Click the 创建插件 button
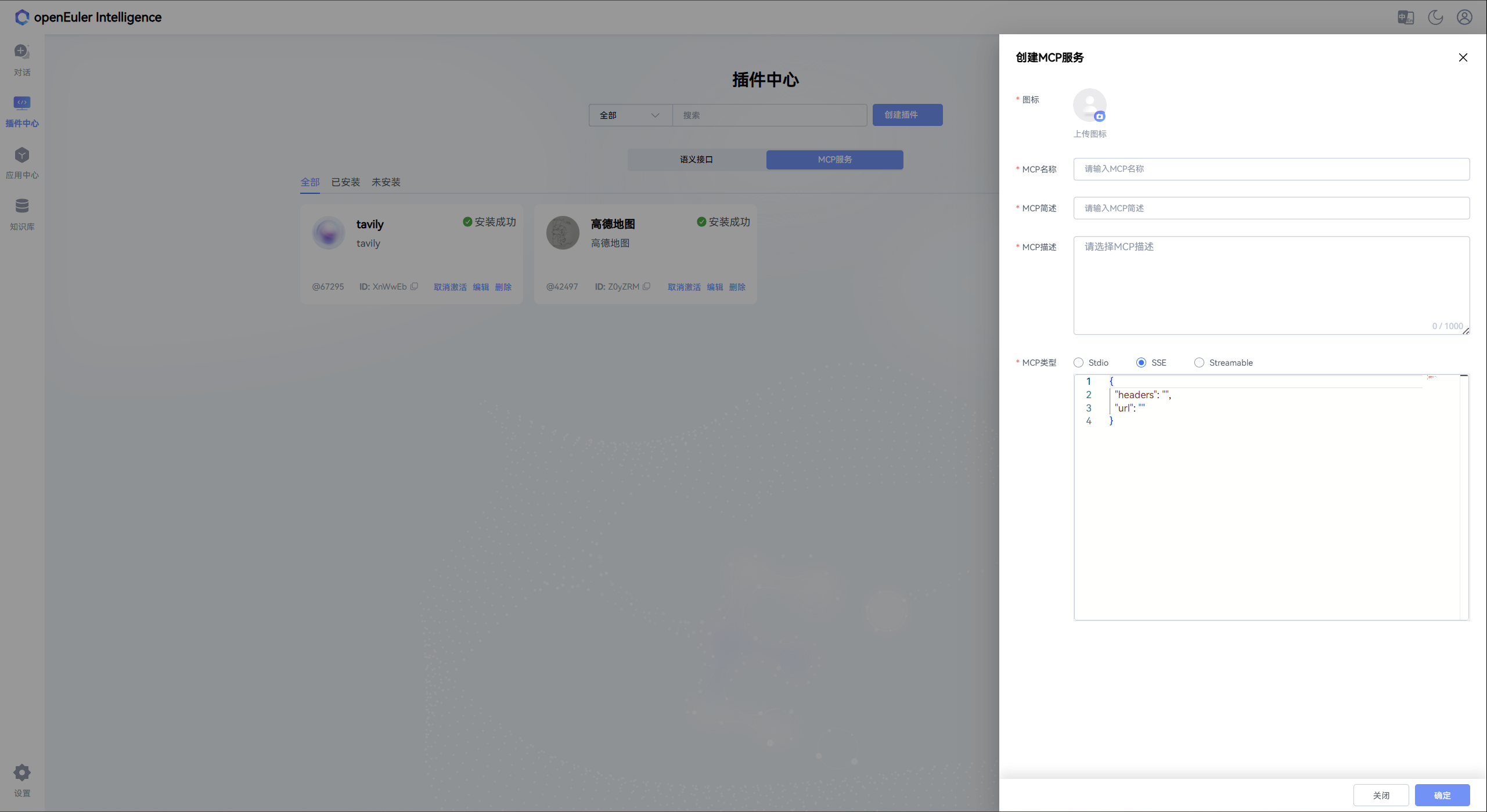 [x=906, y=115]
